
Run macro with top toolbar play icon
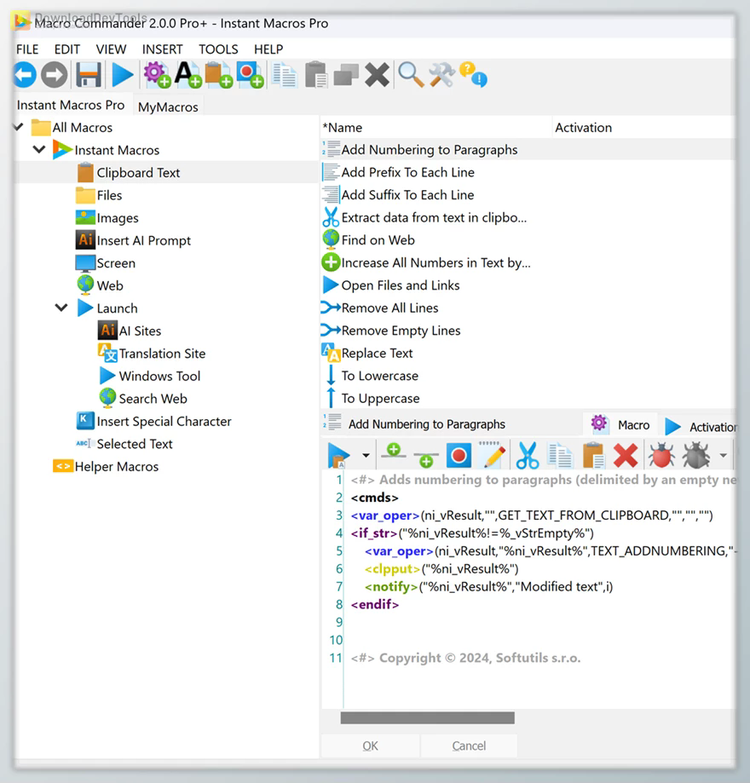click(122, 75)
